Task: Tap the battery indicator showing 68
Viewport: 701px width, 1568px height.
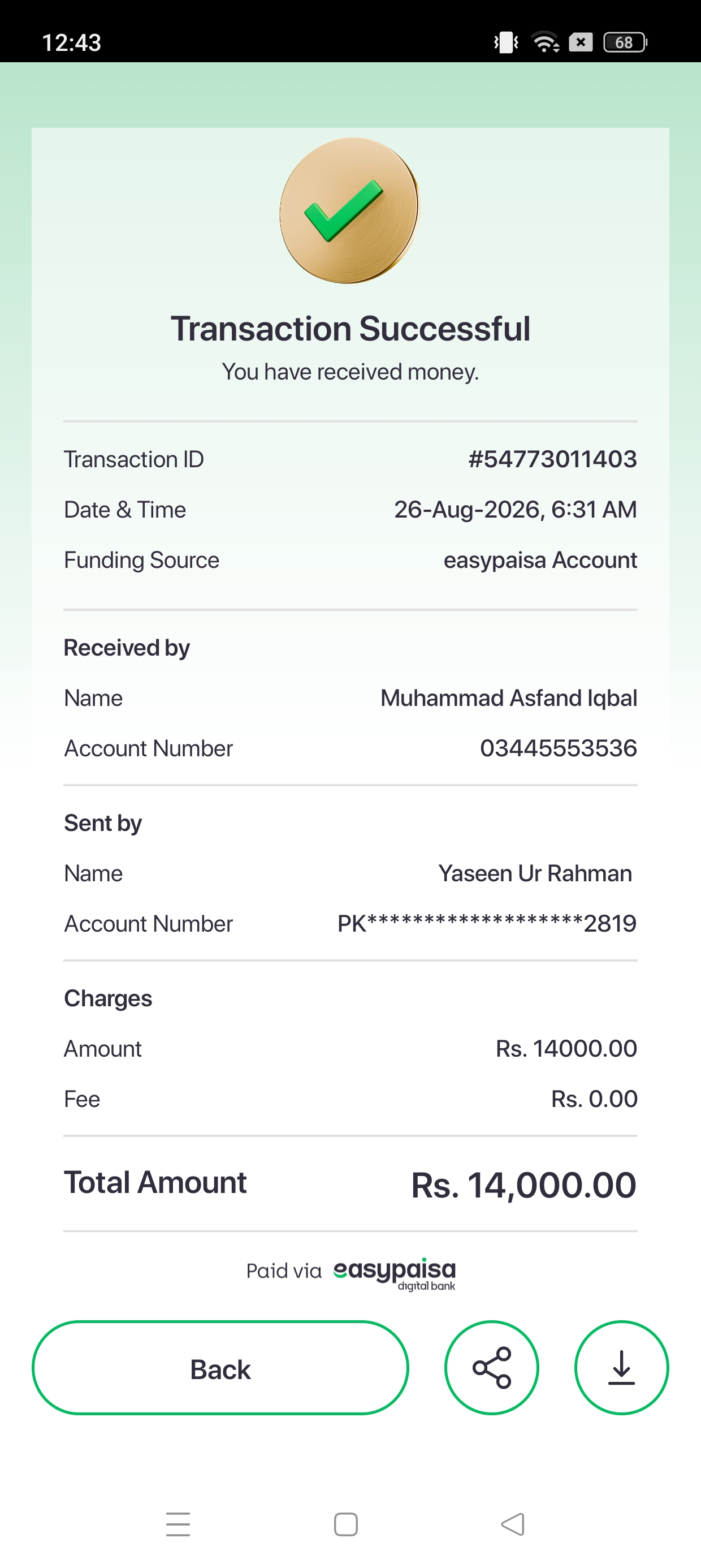Action: point(625,42)
